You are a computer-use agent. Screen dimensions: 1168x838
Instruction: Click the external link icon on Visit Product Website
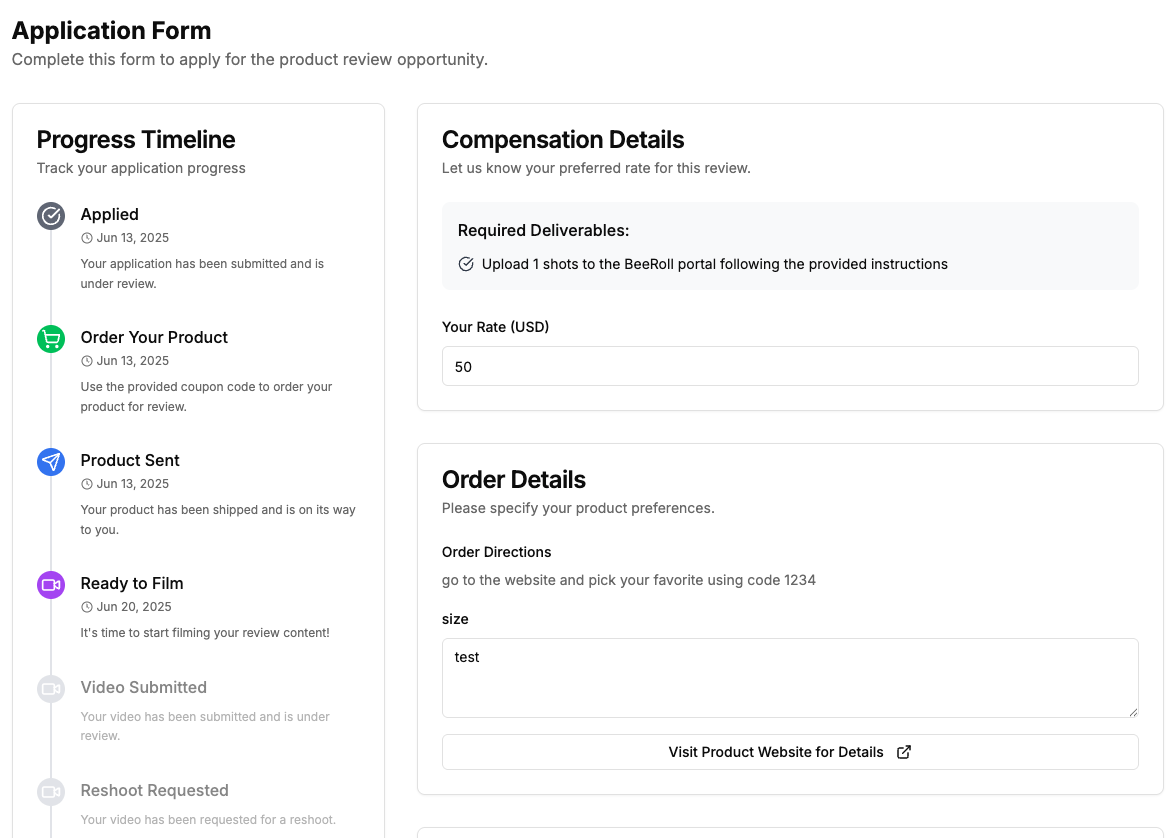point(904,752)
